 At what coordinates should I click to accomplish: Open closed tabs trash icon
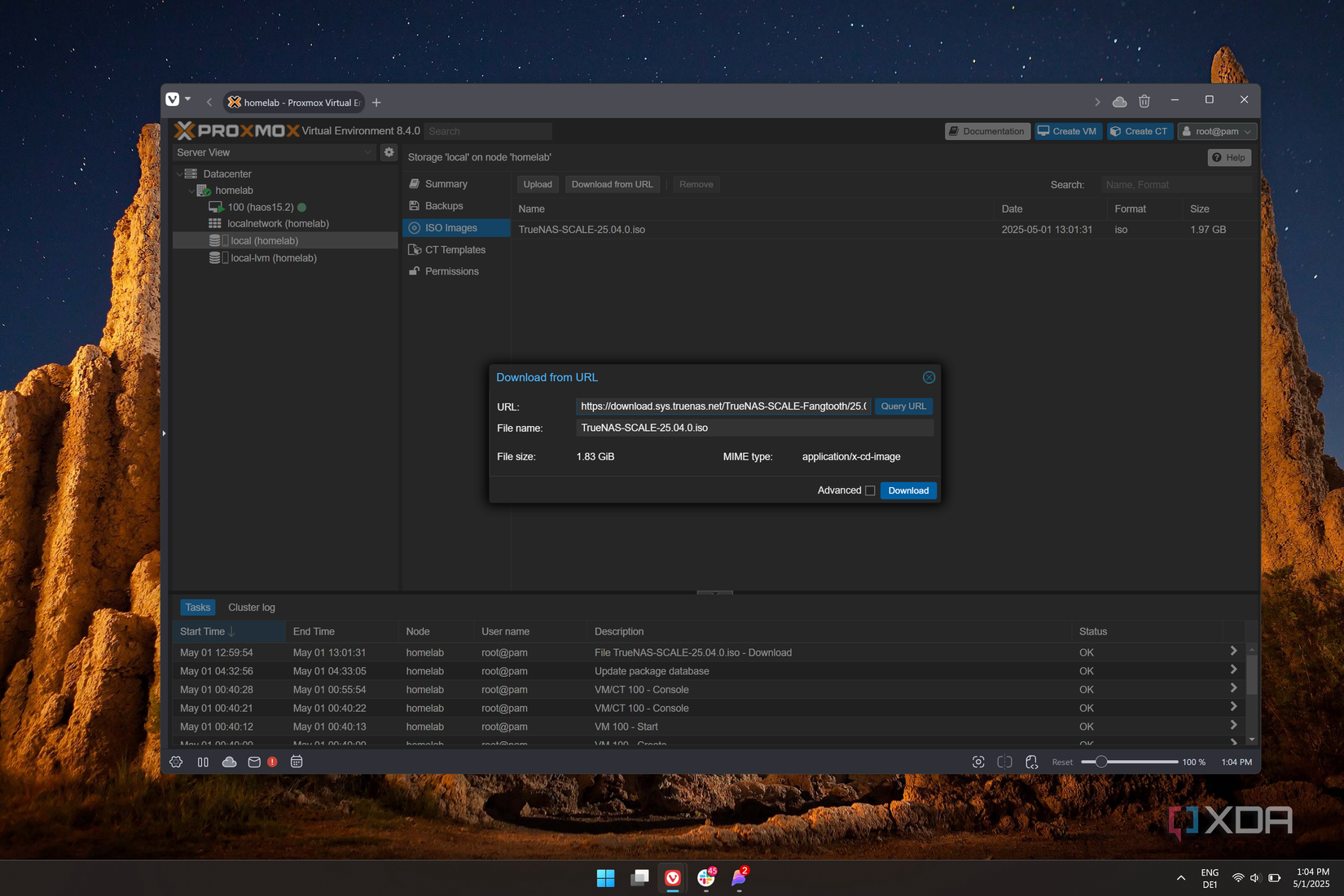pos(1144,101)
